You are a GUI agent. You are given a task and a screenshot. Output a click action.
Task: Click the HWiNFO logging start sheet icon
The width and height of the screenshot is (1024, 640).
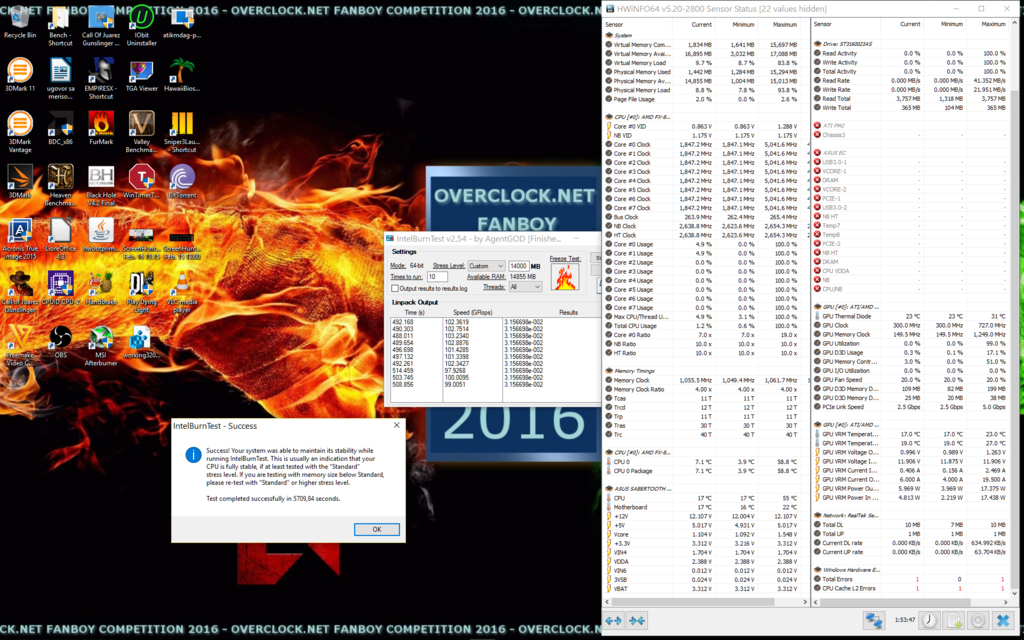953,620
